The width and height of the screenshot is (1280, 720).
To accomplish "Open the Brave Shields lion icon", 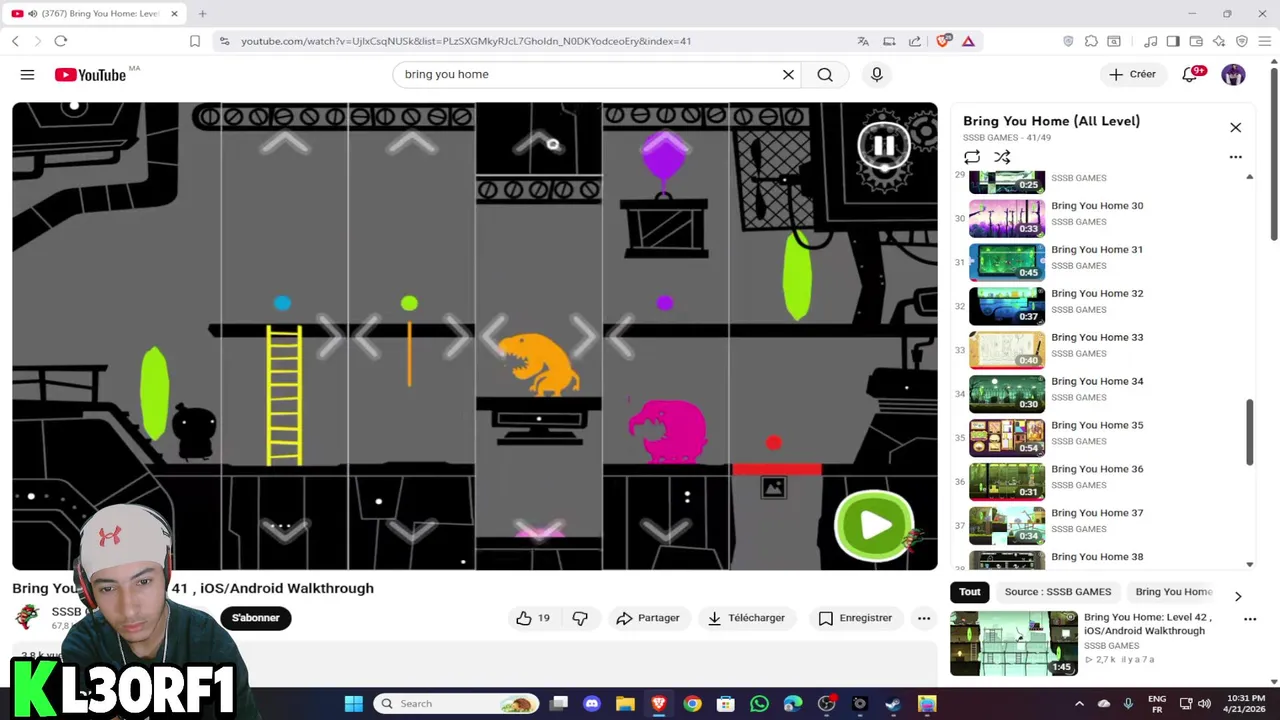I will [x=942, y=41].
